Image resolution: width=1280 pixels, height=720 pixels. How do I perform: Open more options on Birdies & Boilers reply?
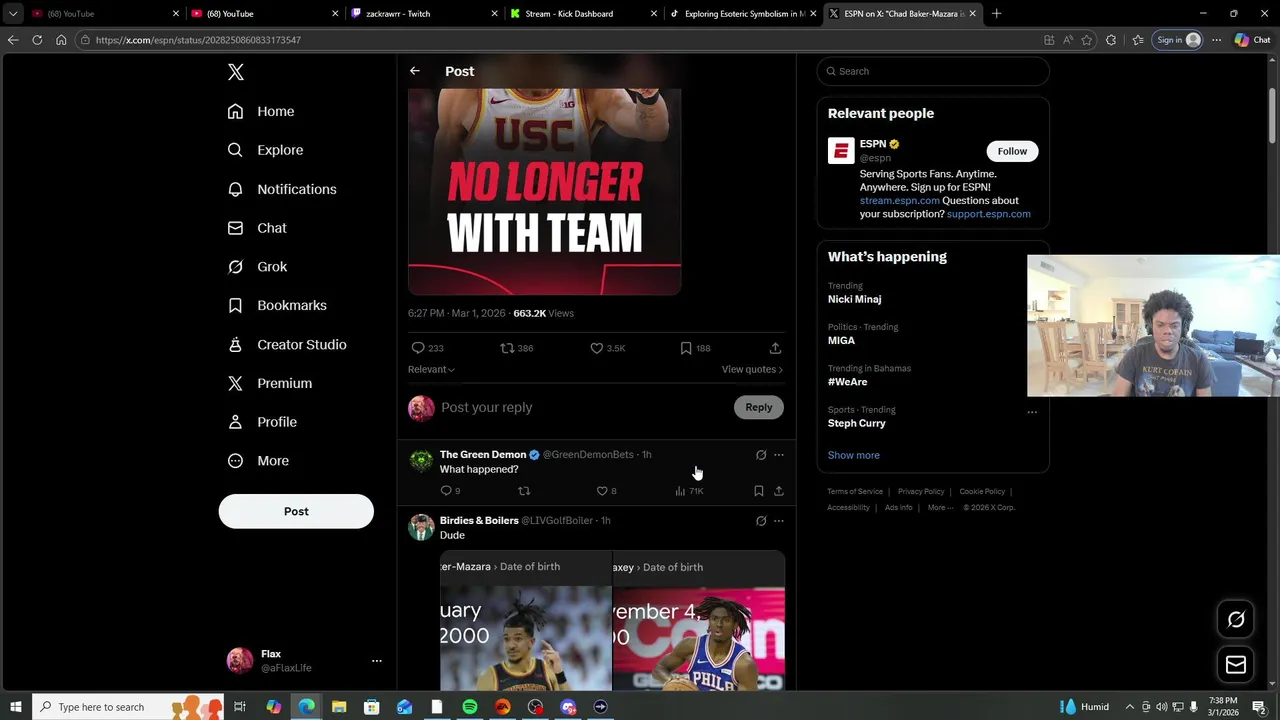coord(779,521)
